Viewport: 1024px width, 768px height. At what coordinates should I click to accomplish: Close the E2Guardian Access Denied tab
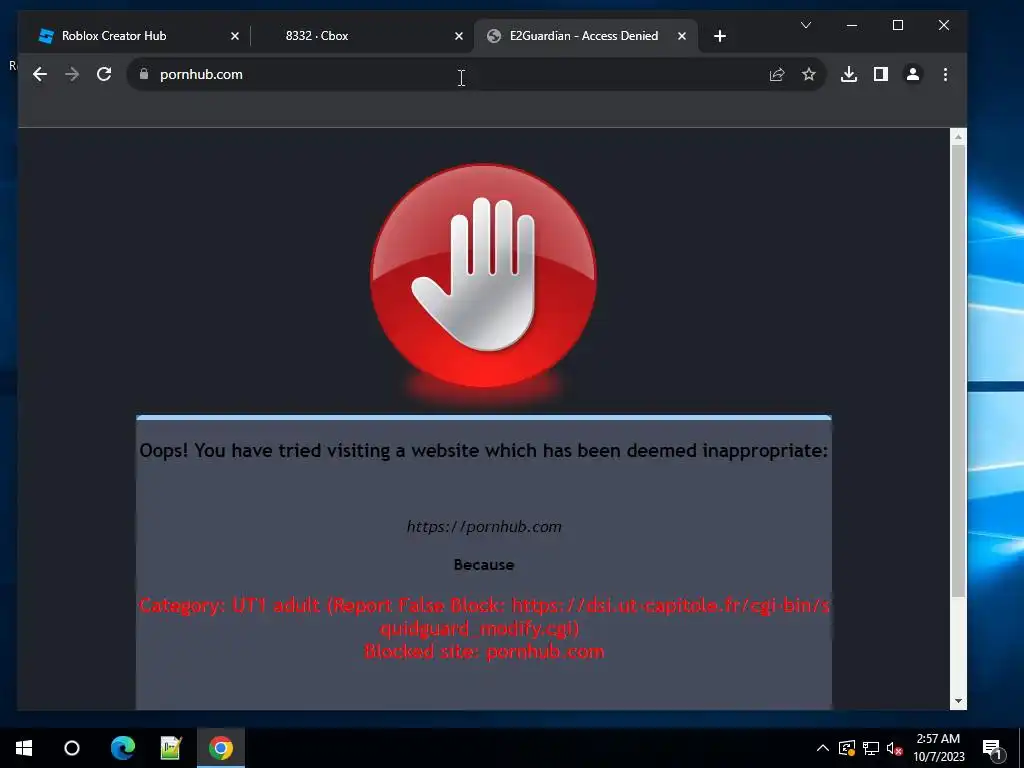click(682, 36)
